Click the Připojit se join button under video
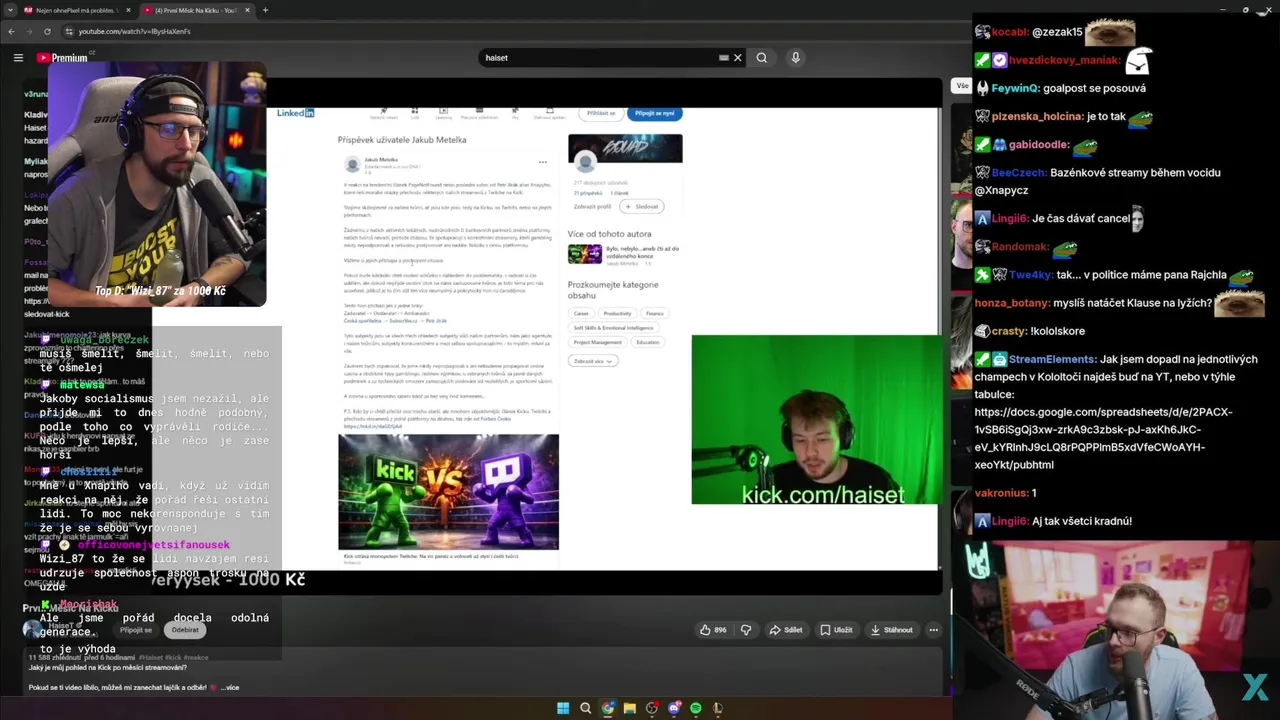Image resolution: width=1280 pixels, height=720 pixels. pos(136,630)
